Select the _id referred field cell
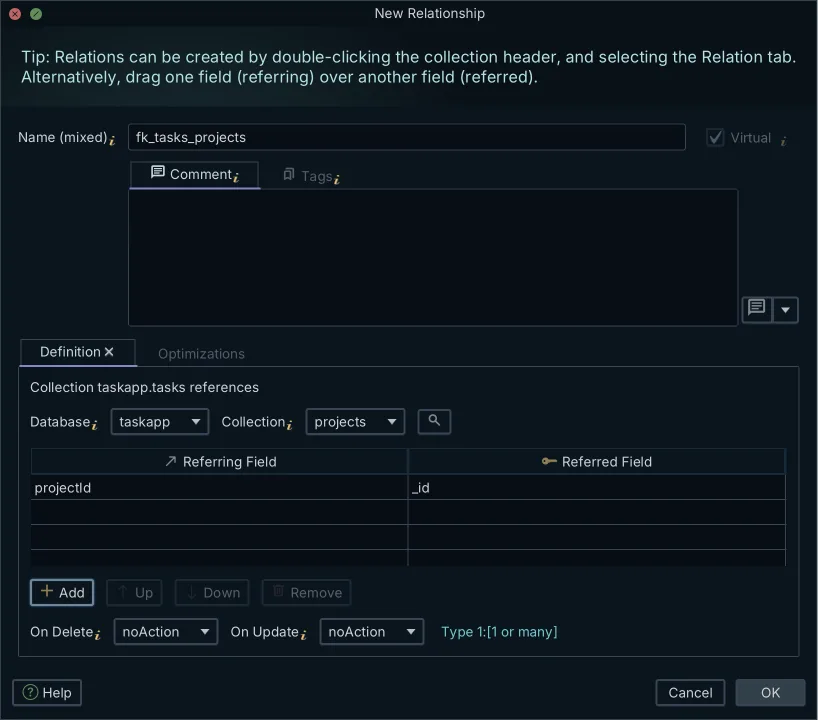 click(596, 487)
